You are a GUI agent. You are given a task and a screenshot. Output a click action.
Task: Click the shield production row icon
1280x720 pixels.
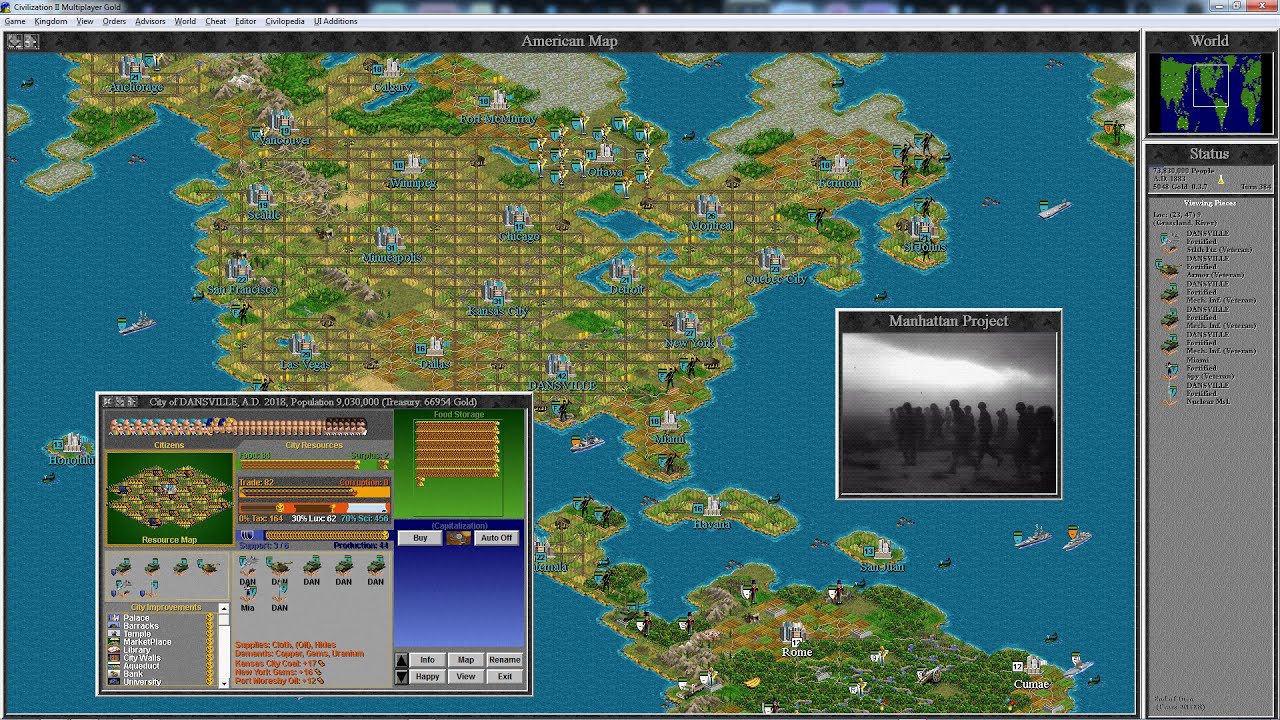point(246,535)
